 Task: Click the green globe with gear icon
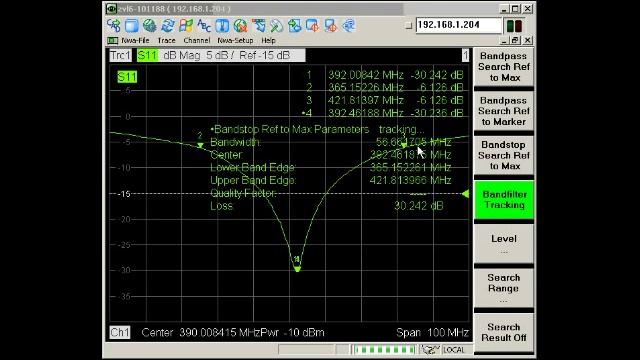[x=149, y=25]
